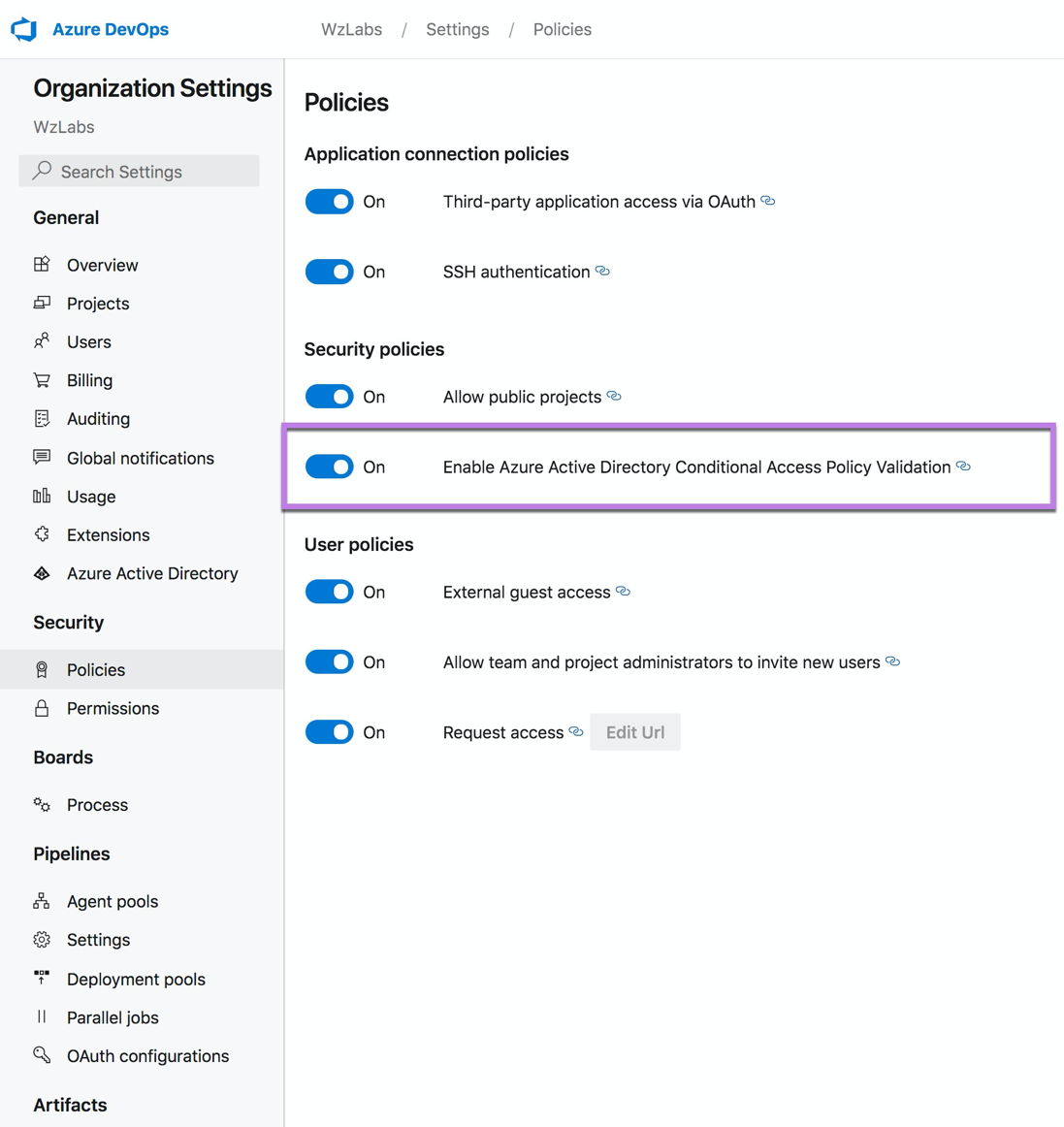Toggle the Request access switch
The width and height of the screenshot is (1064, 1127).
tap(329, 731)
